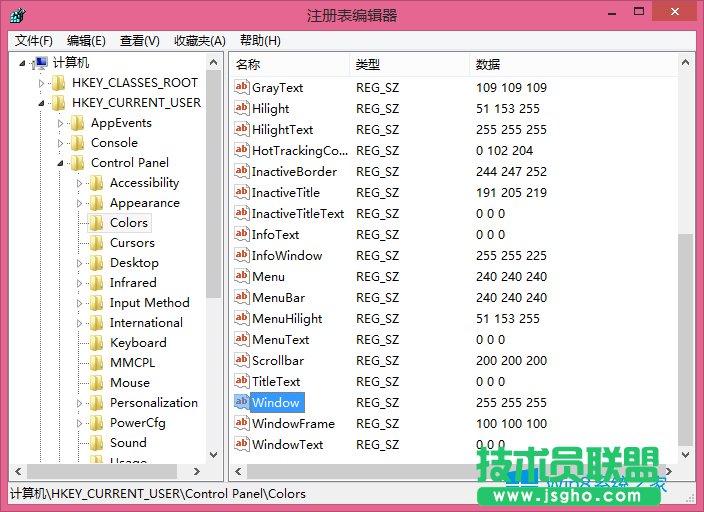Expand the Desktop key arrow

(x=79, y=263)
